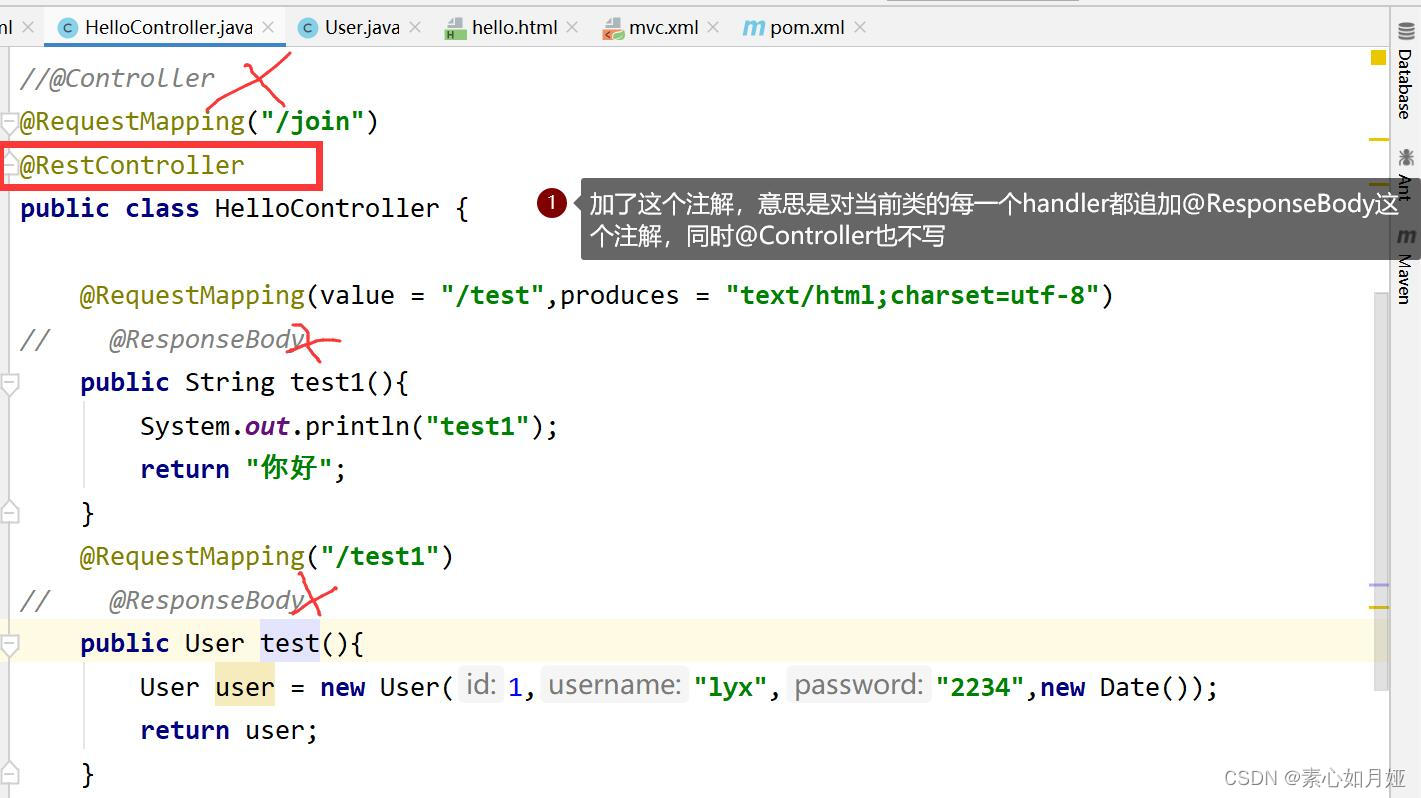This screenshot has height=798, width=1421.
Task: Open the Database tool window
Action: [1406, 70]
